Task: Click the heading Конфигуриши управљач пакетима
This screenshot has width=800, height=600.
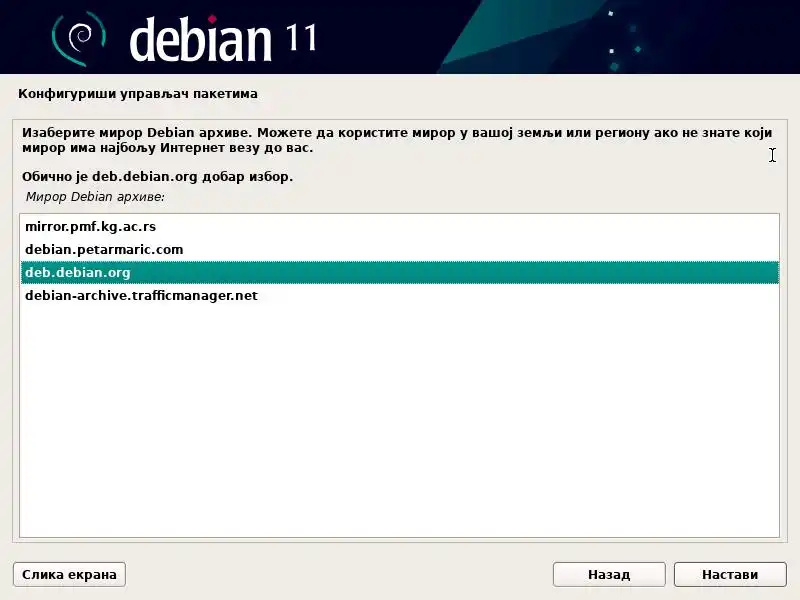Action: (x=138, y=94)
